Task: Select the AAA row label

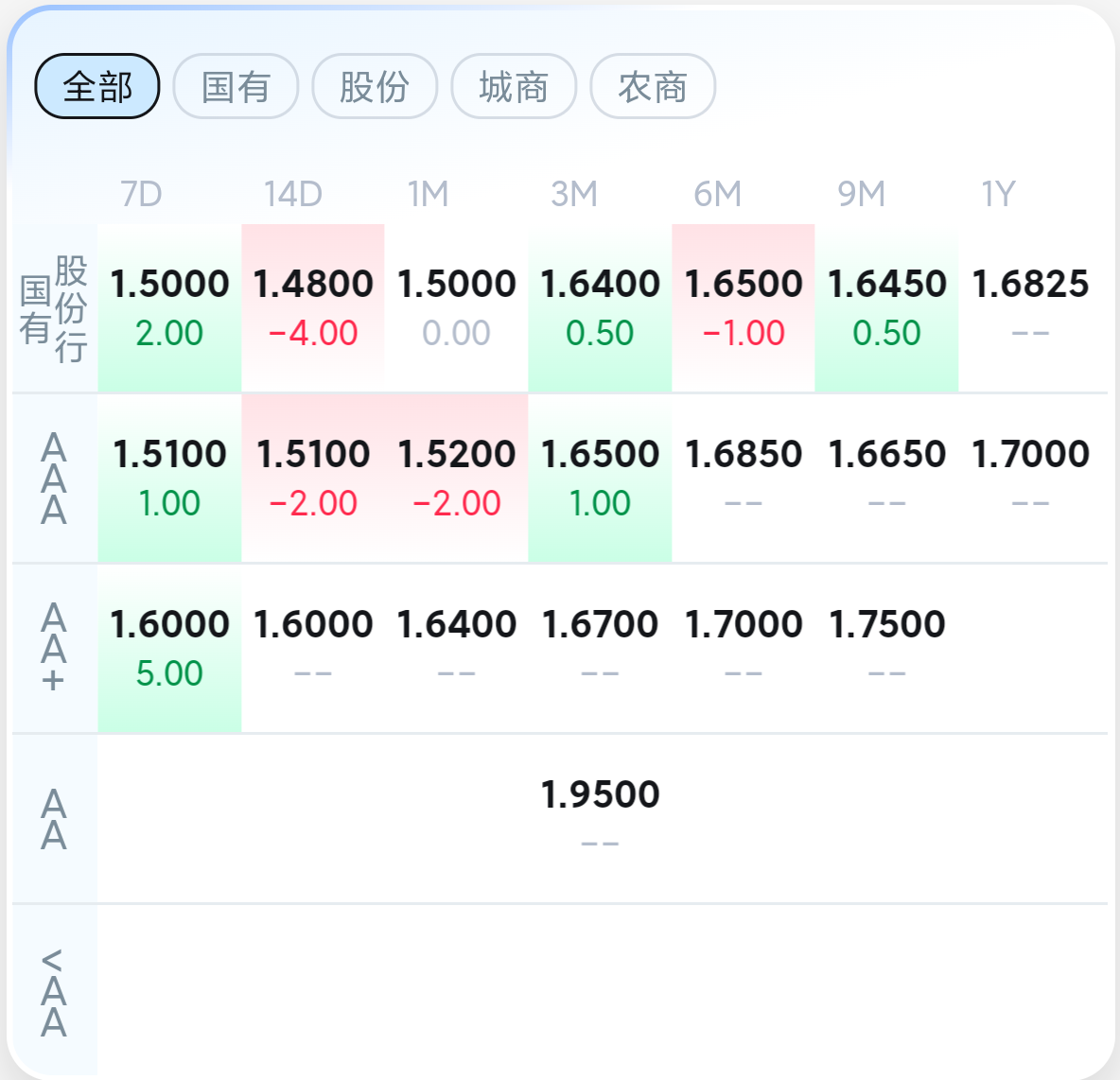Action: coord(54,479)
